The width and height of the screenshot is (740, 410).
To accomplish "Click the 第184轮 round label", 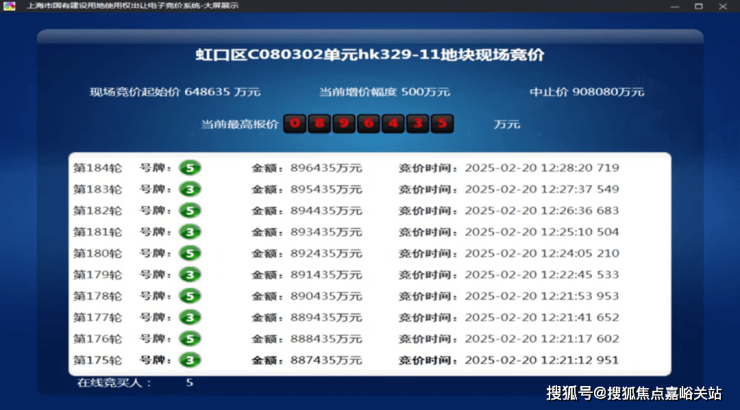I will click(x=97, y=168).
